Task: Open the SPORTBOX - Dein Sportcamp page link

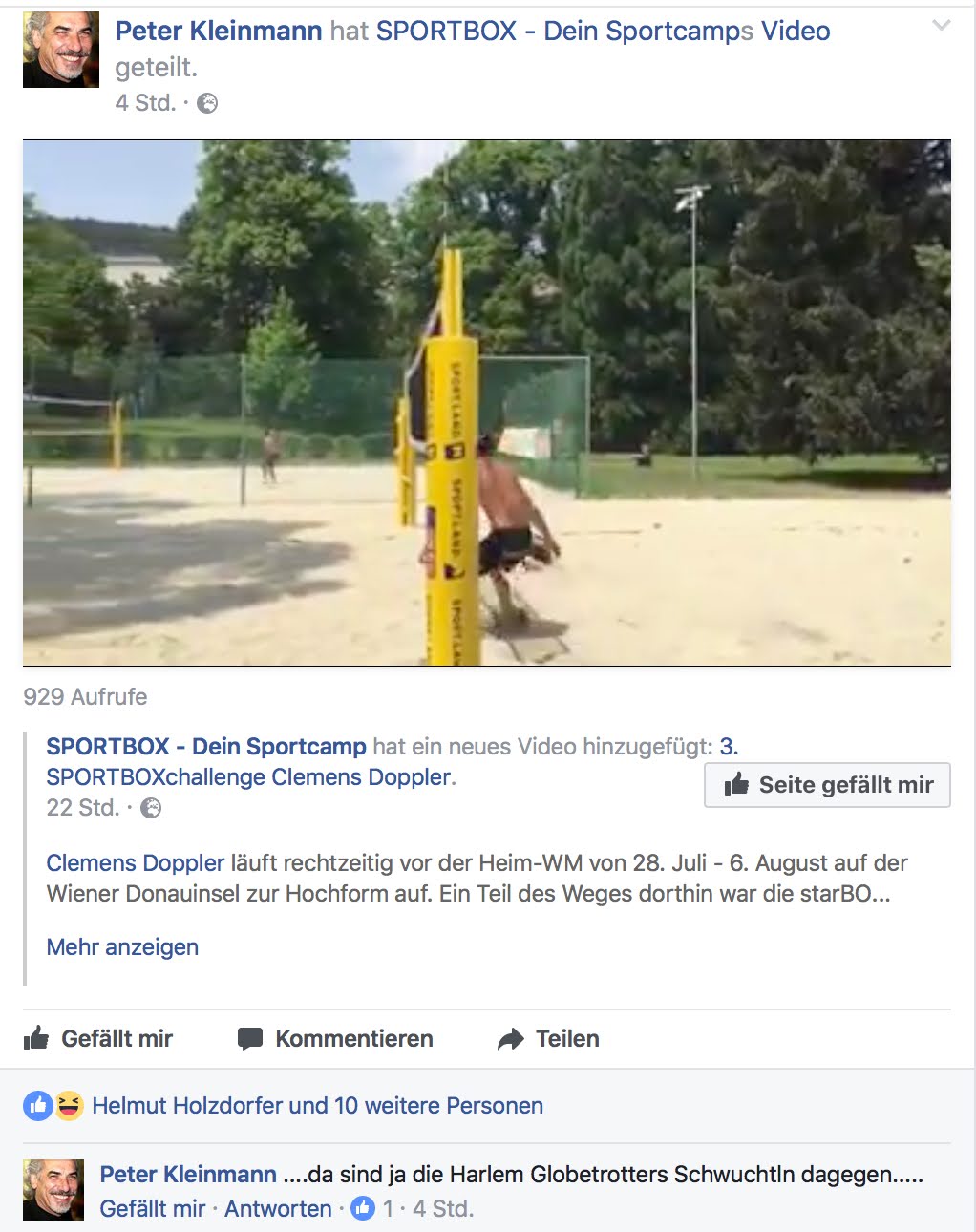Action: click(206, 746)
